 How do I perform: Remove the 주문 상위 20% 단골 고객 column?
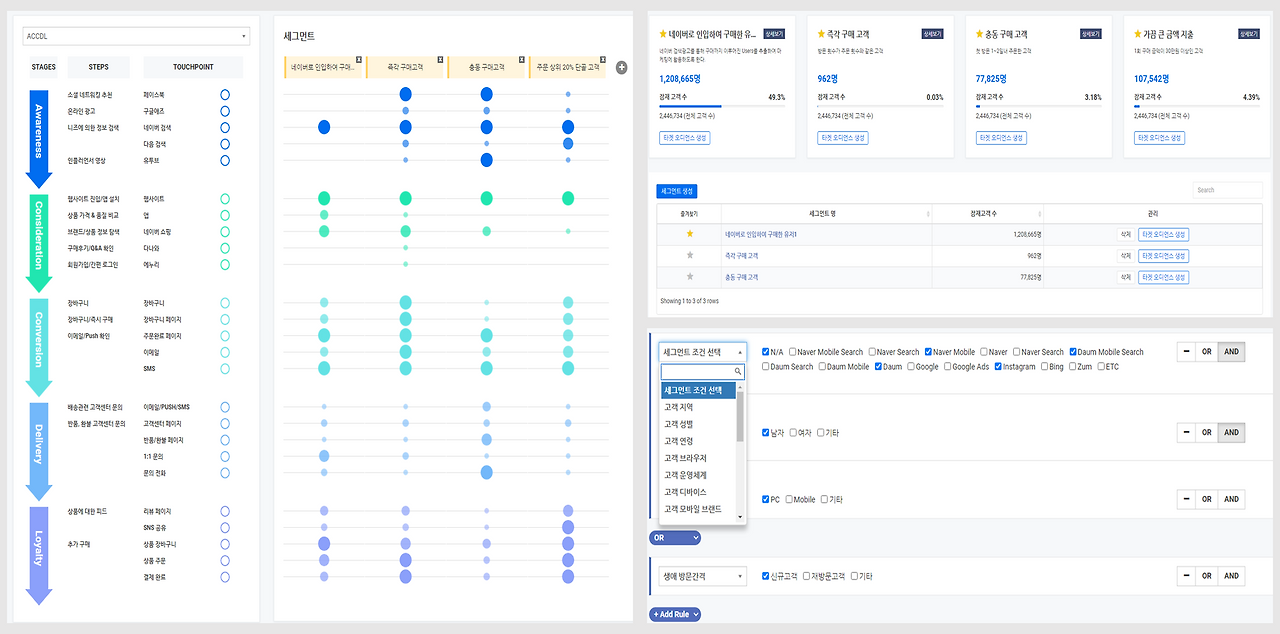click(x=605, y=59)
